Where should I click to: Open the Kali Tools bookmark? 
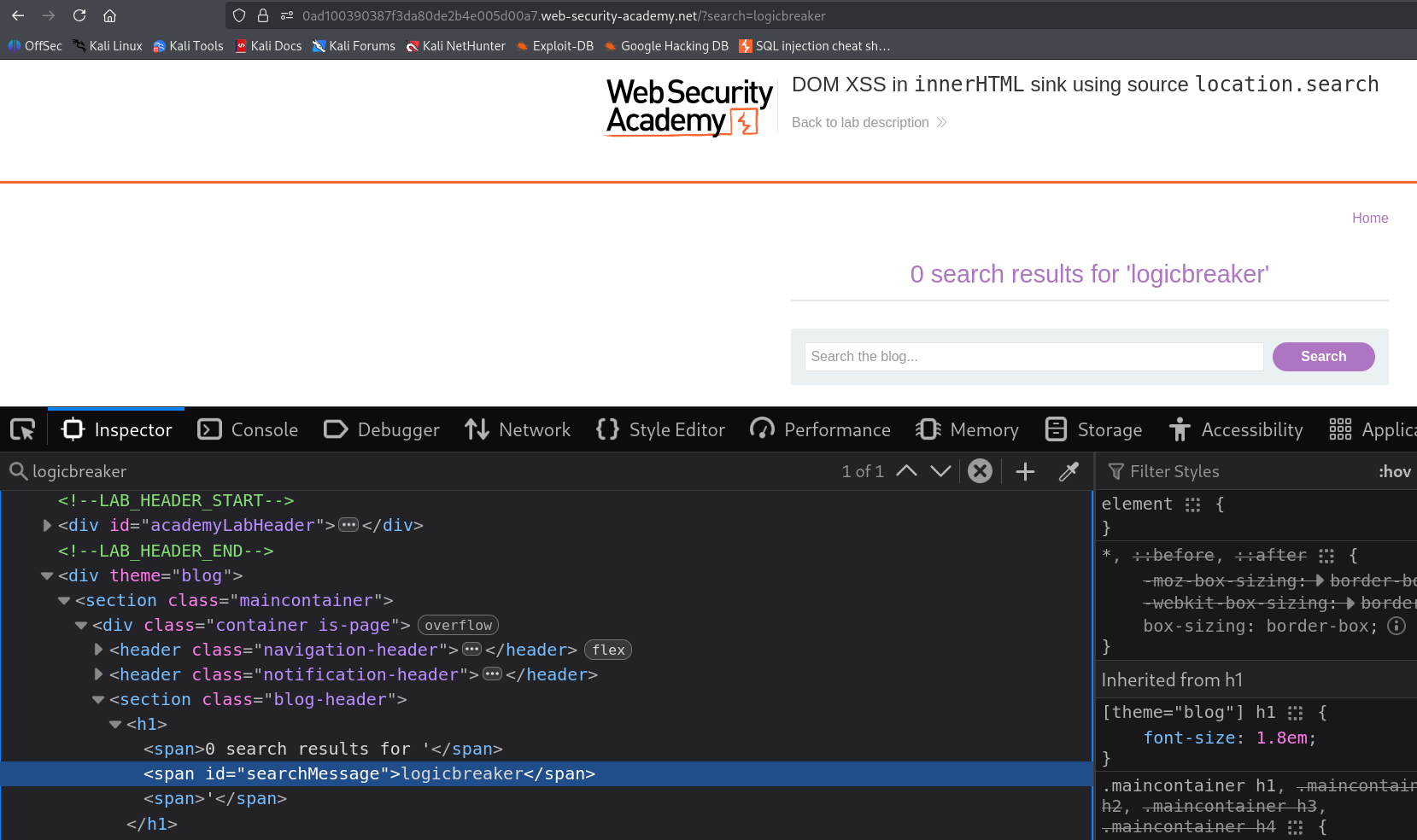coord(188,46)
